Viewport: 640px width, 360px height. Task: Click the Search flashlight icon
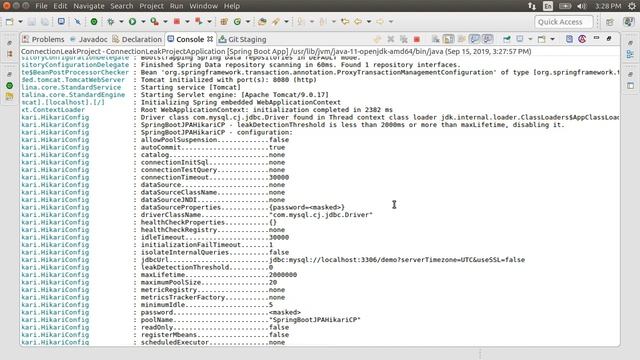coord(276,22)
